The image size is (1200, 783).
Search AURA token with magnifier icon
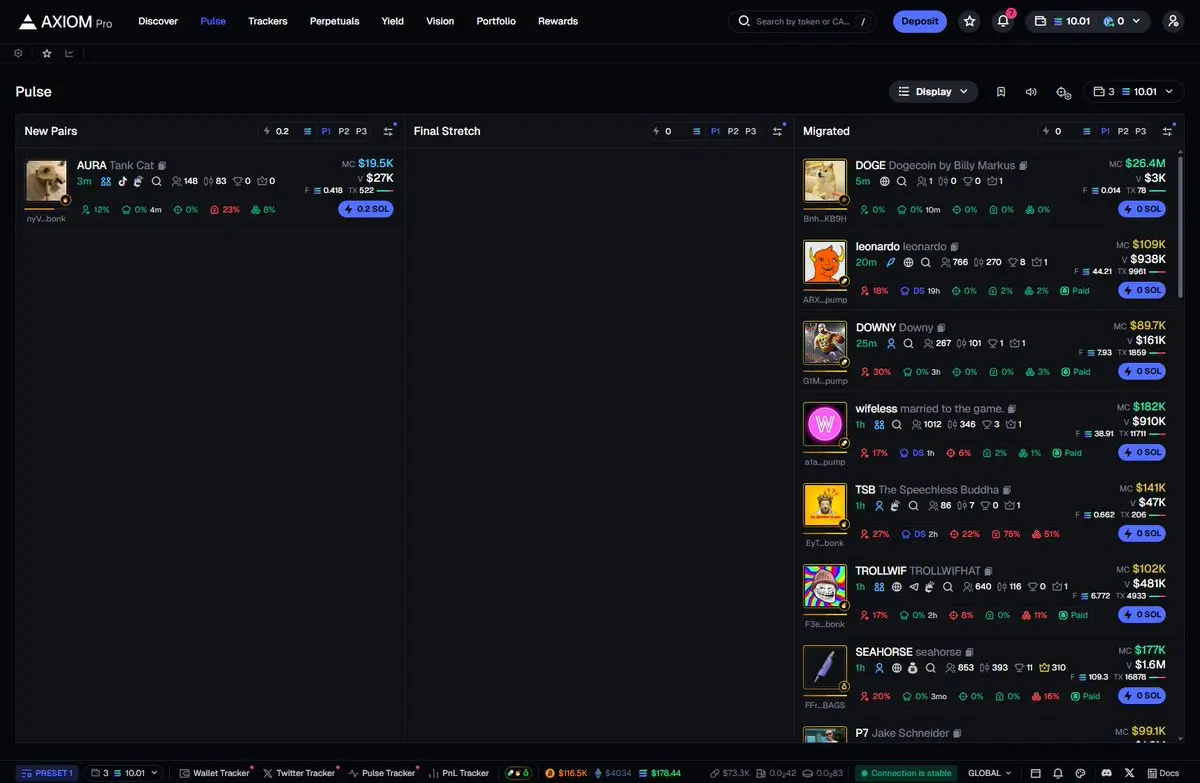pyautogui.click(x=157, y=182)
